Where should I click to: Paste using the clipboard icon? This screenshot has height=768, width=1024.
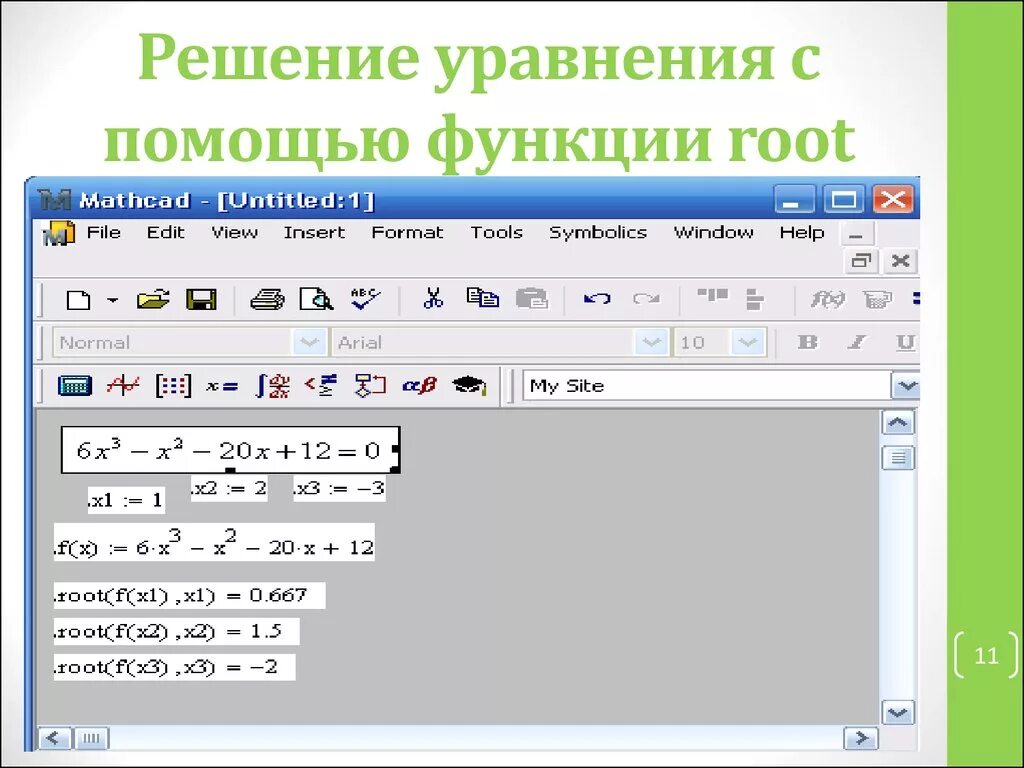(532, 299)
